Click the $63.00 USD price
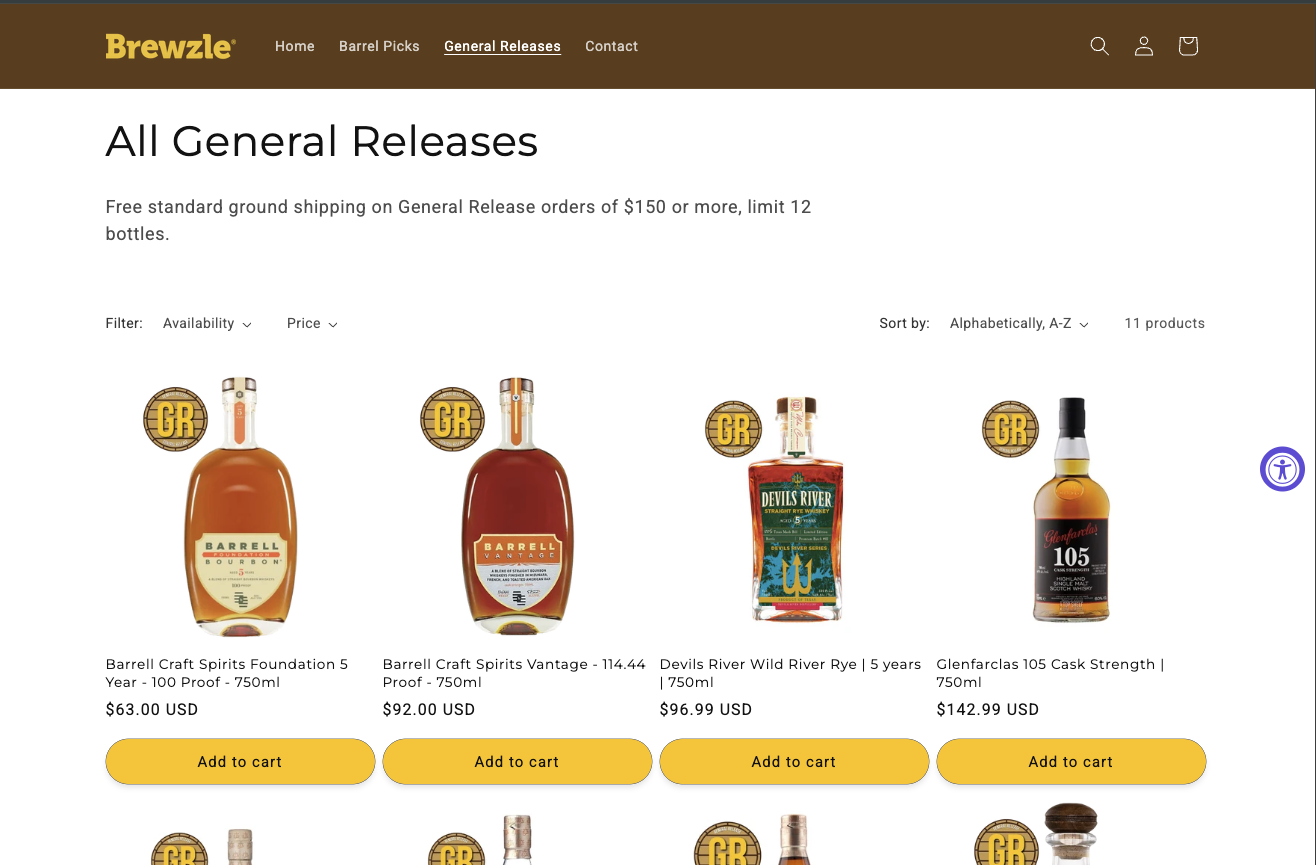This screenshot has height=865, width=1316. (x=152, y=710)
